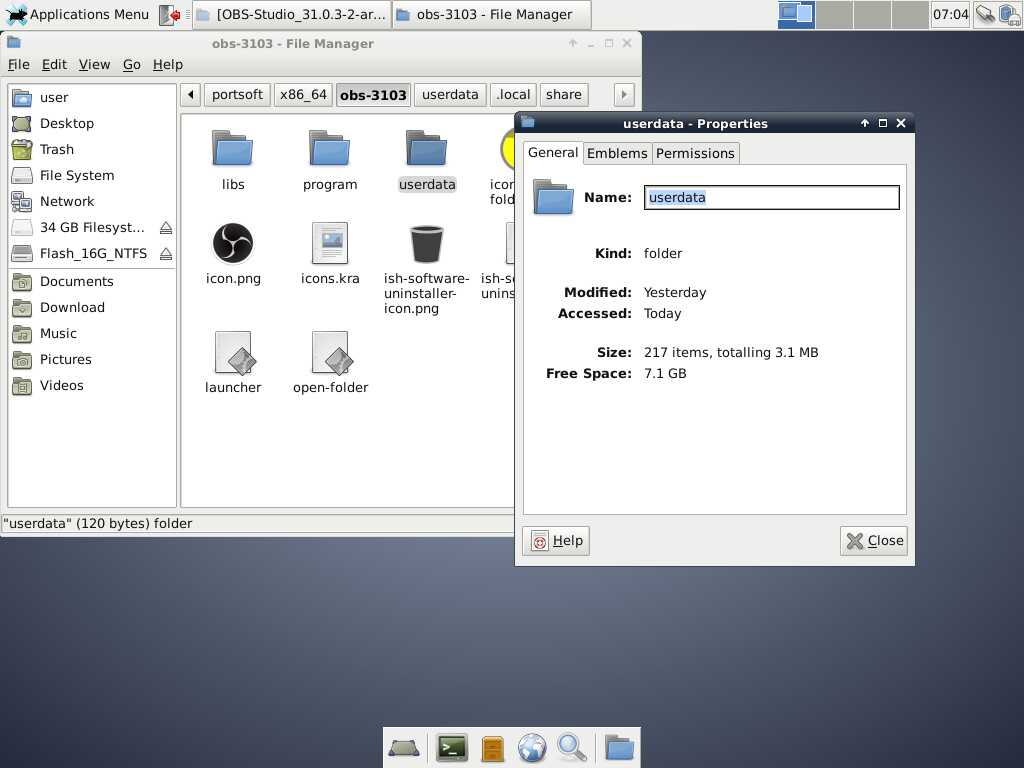Open the File menu
The height and width of the screenshot is (768, 1024).
pyautogui.click(x=18, y=65)
